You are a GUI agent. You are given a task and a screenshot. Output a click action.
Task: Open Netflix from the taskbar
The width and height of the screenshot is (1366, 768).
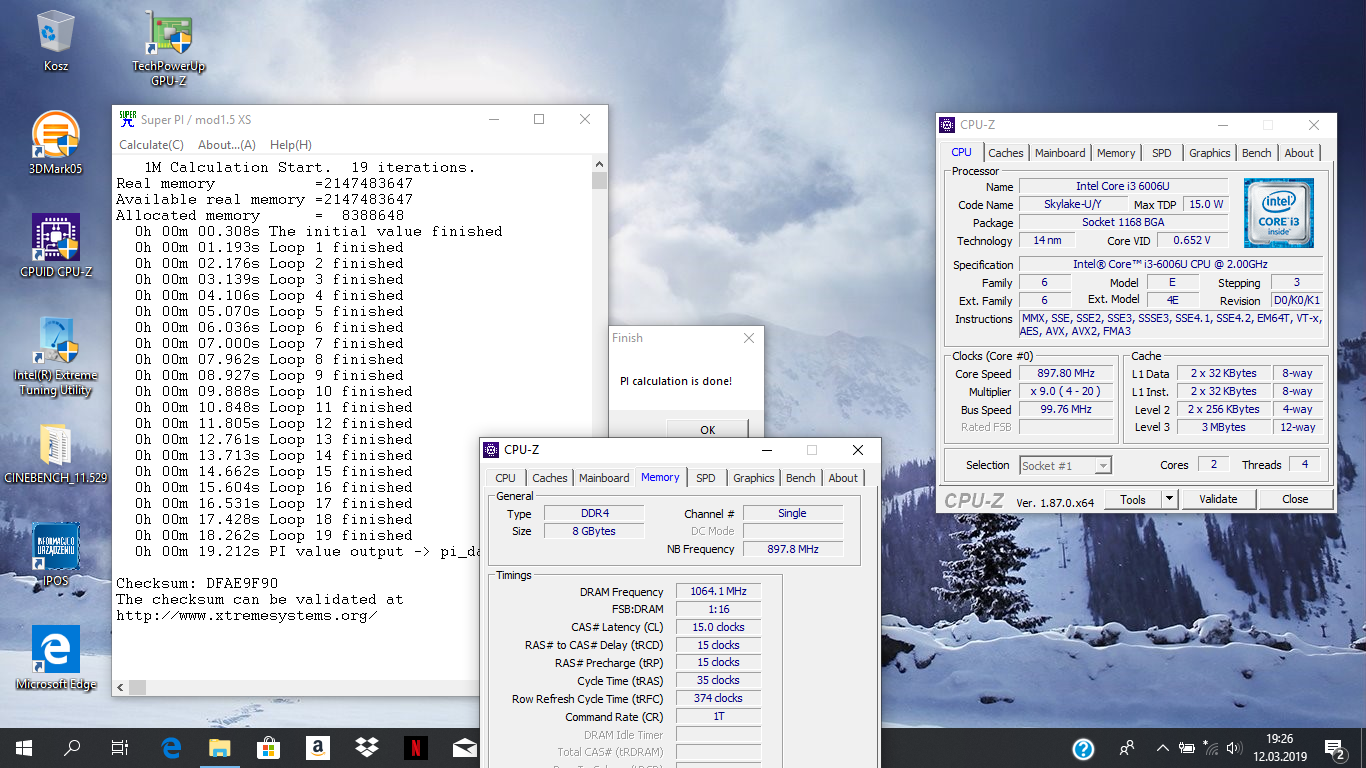(x=416, y=747)
